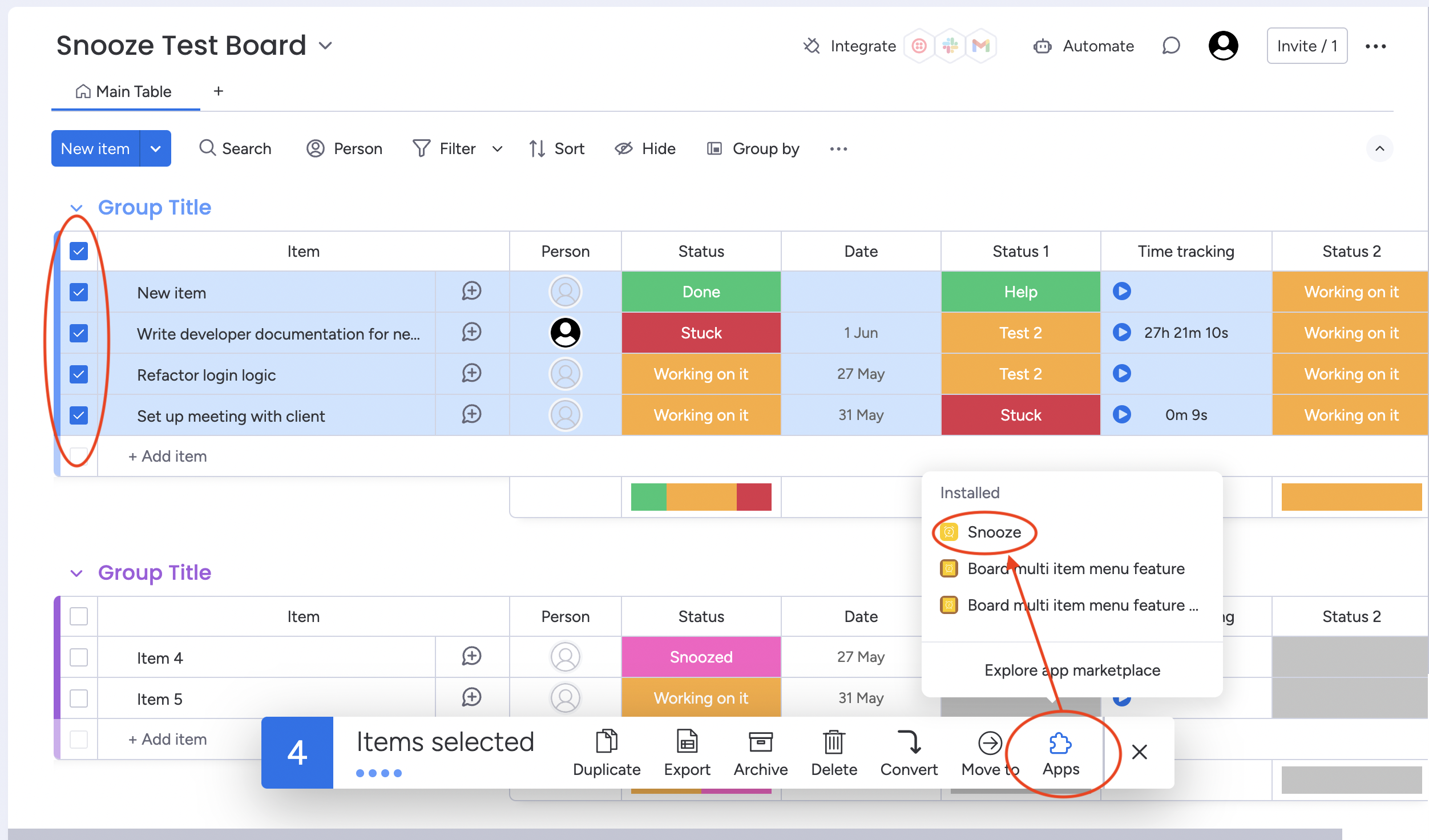Toggle checkbox for Refactor login logic item
The height and width of the screenshot is (840, 1429).
79,374
